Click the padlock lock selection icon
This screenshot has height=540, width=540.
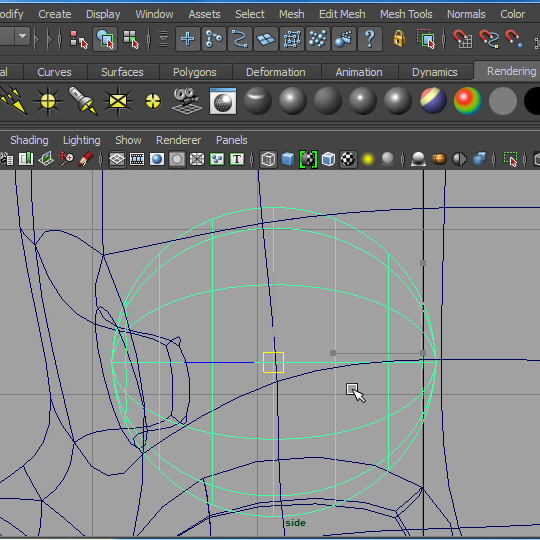[x=399, y=39]
